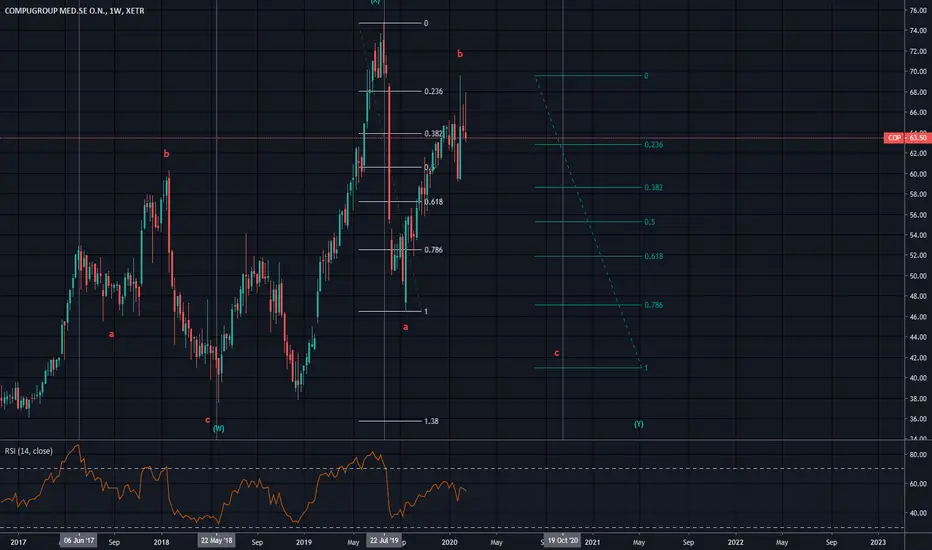Select projected red wave c label near 2021

pos(556,353)
